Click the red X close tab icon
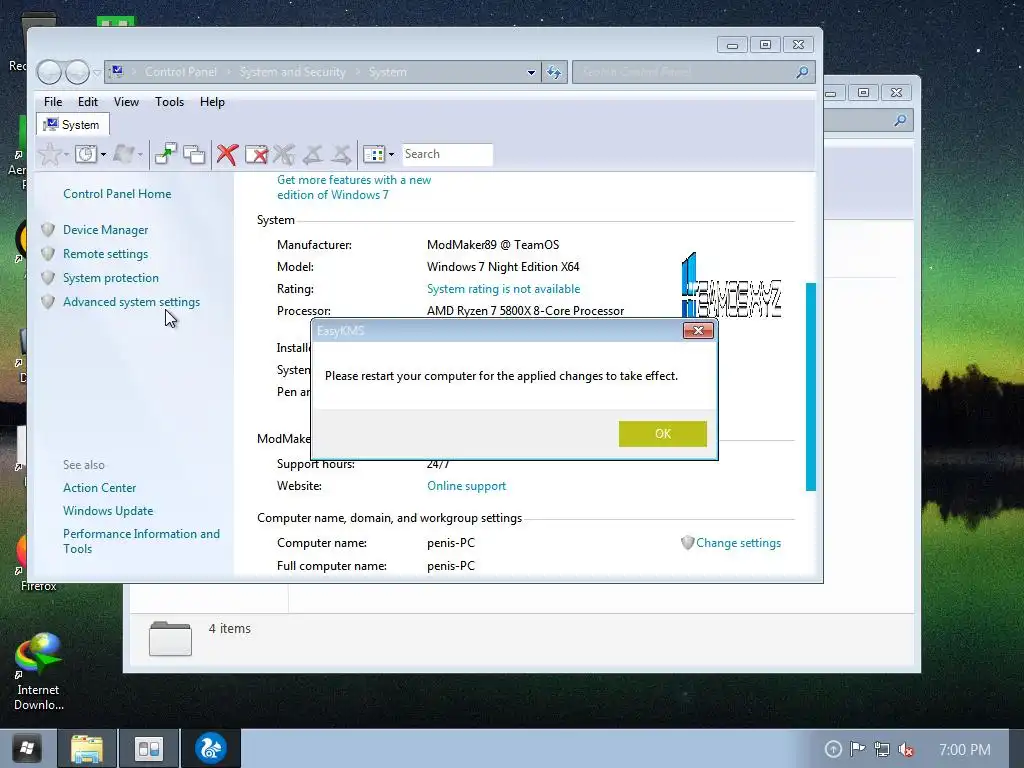 (227, 154)
